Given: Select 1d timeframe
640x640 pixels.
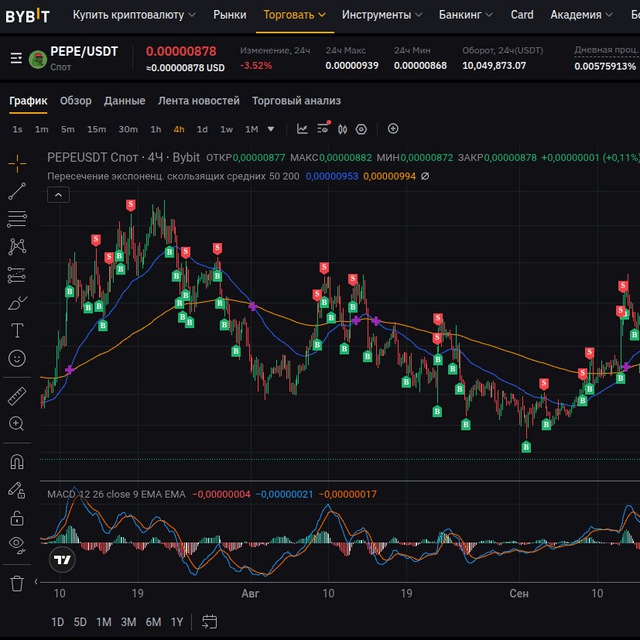Looking at the screenshot, I should [202, 129].
